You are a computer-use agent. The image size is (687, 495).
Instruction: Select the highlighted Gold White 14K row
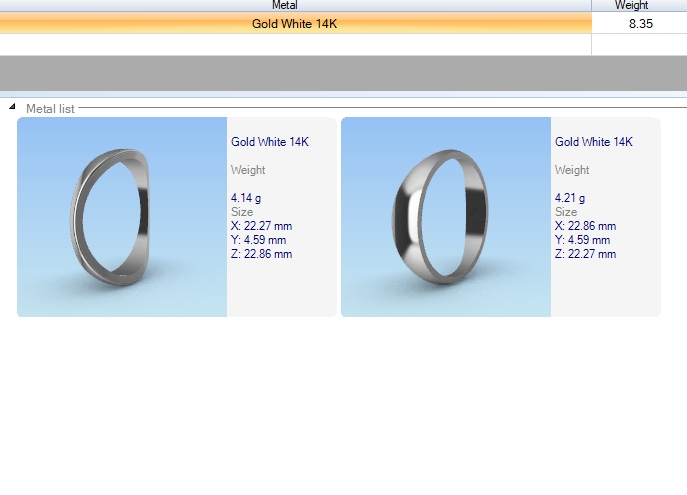coord(296,23)
